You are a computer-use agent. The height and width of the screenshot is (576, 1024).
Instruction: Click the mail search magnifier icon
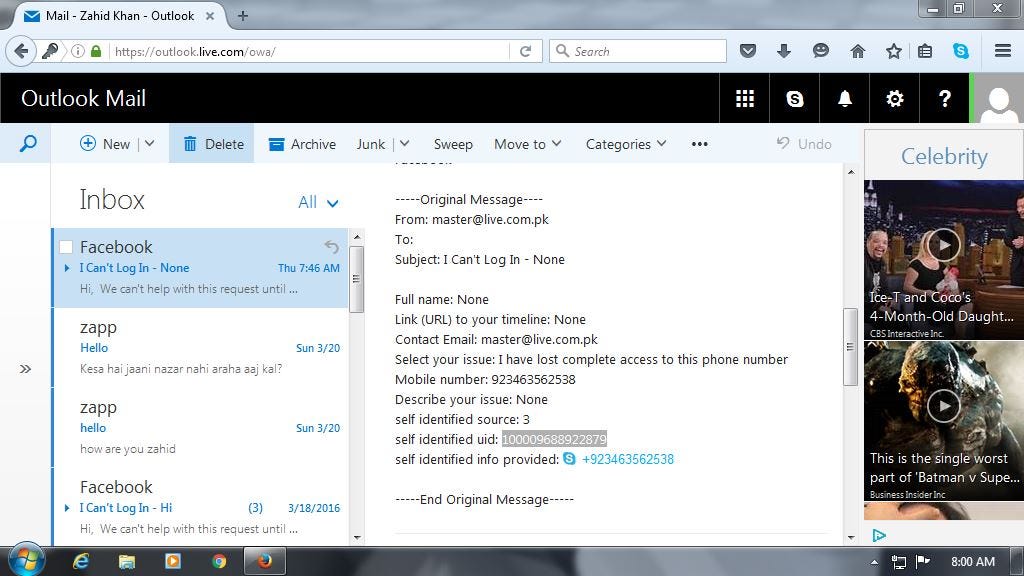(x=27, y=144)
